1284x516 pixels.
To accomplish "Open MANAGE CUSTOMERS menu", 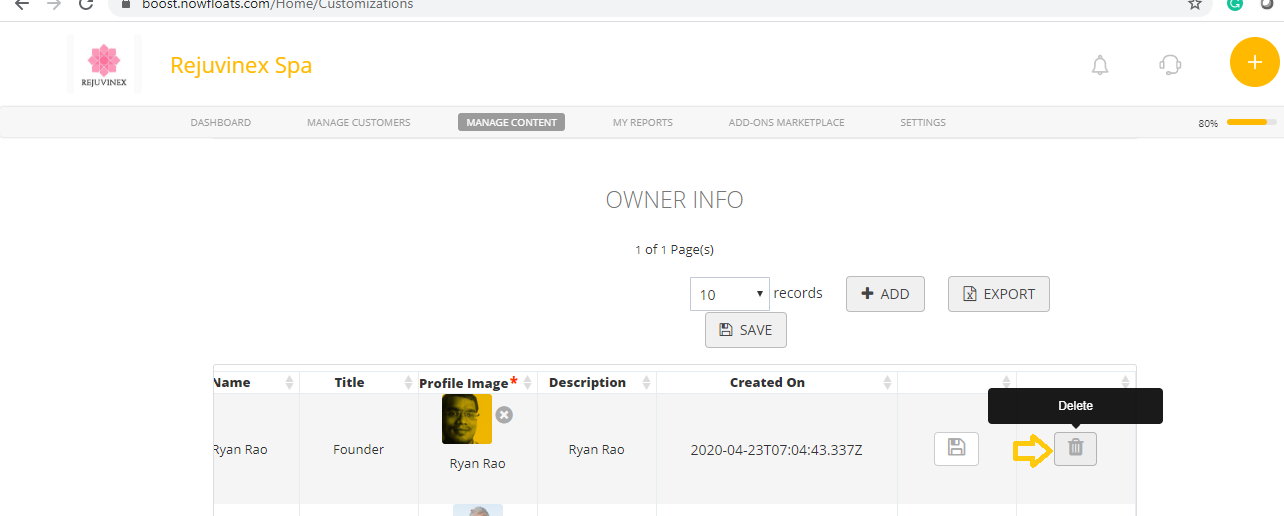I will coord(359,123).
